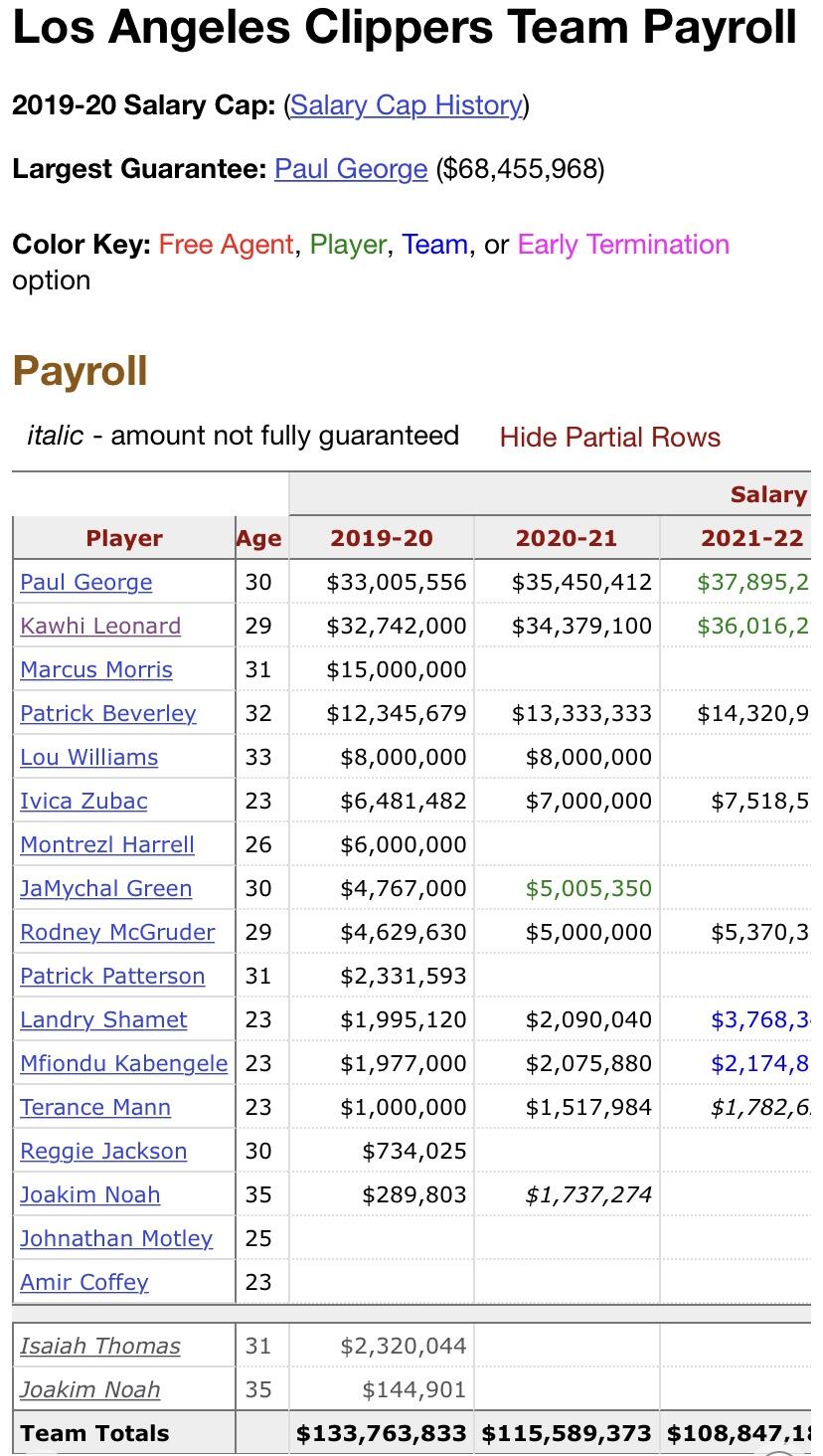Open Mfiondu Kabengele player page
The height and width of the screenshot is (1456, 823).
(x=124, y=1063)
